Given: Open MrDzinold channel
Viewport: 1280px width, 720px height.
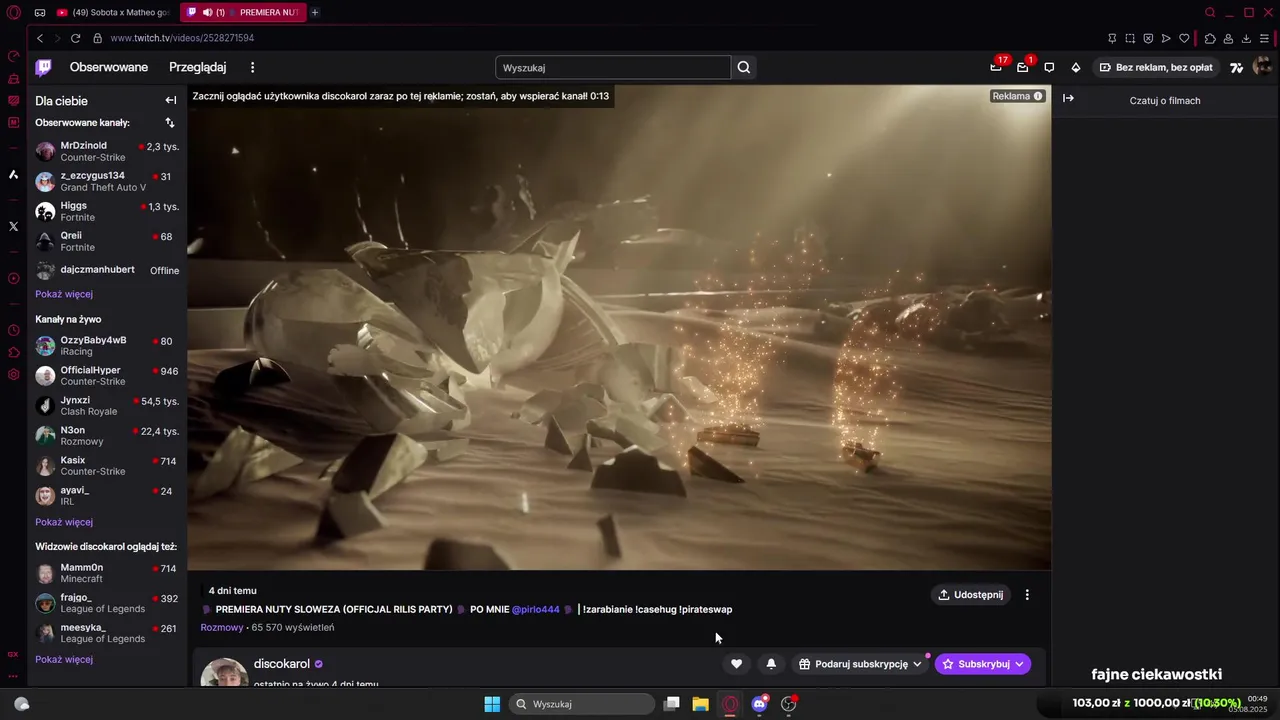Looking at the screenshot, I should click(107, 151).
